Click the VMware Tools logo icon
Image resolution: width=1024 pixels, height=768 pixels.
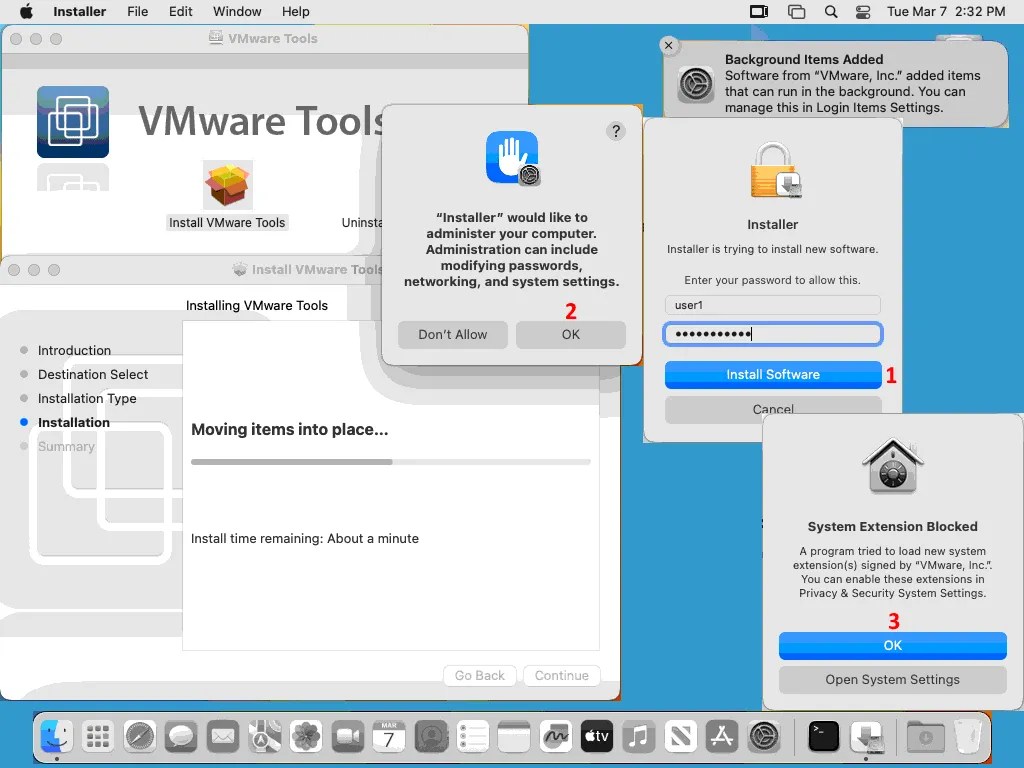click(72, 122)
